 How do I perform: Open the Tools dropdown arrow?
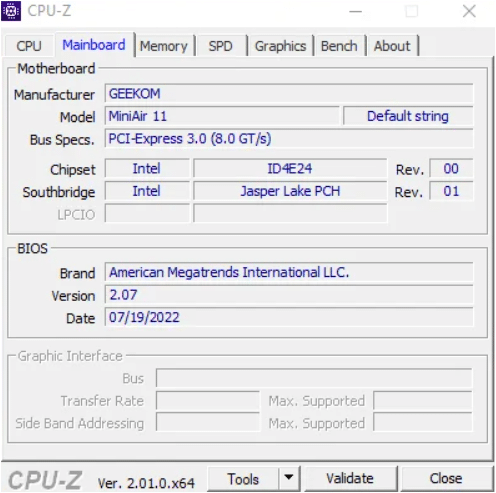289,478
